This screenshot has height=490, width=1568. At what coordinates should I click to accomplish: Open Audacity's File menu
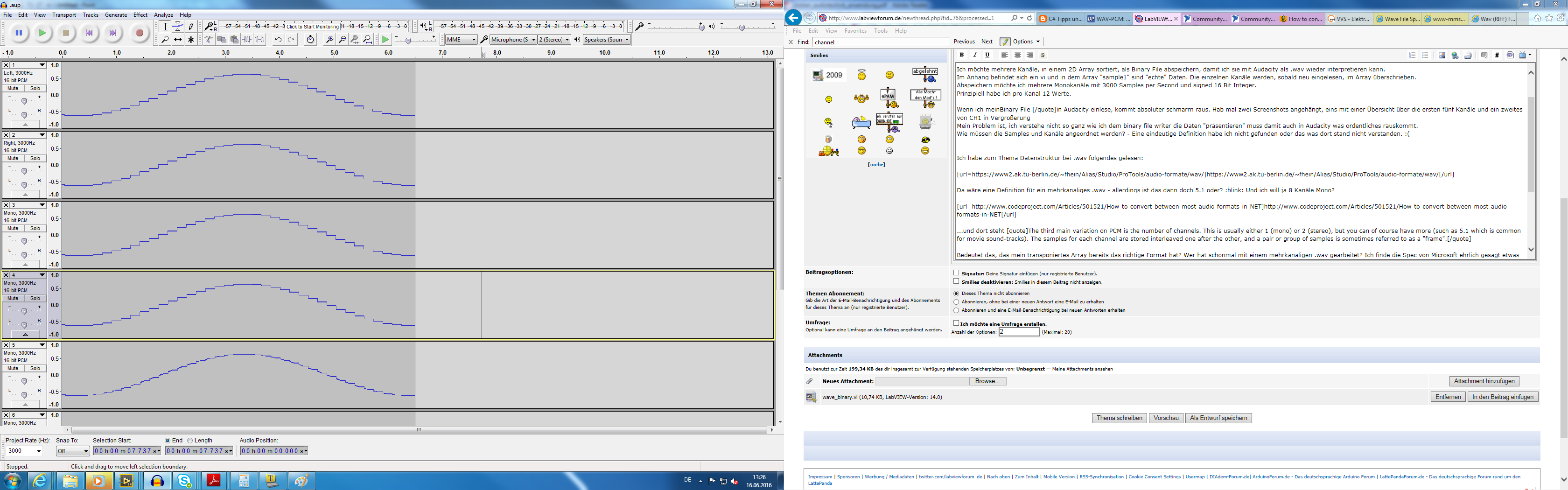point(8,14)
